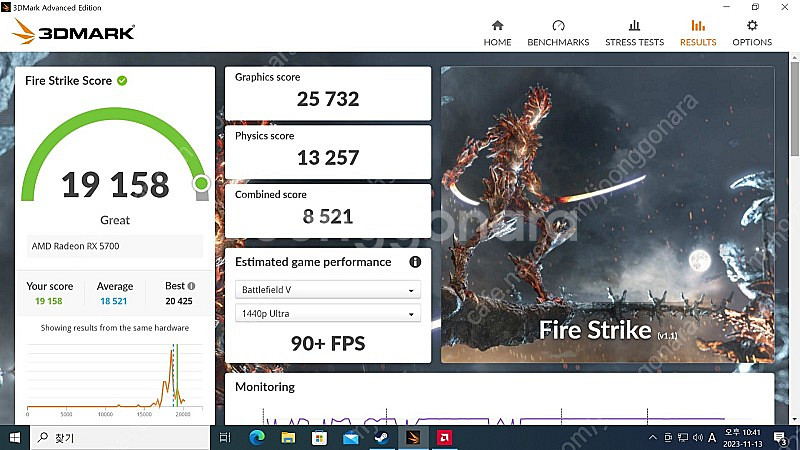The image size is (800, 450).
Task: Open the Windows Start menu
Action: 15,438
